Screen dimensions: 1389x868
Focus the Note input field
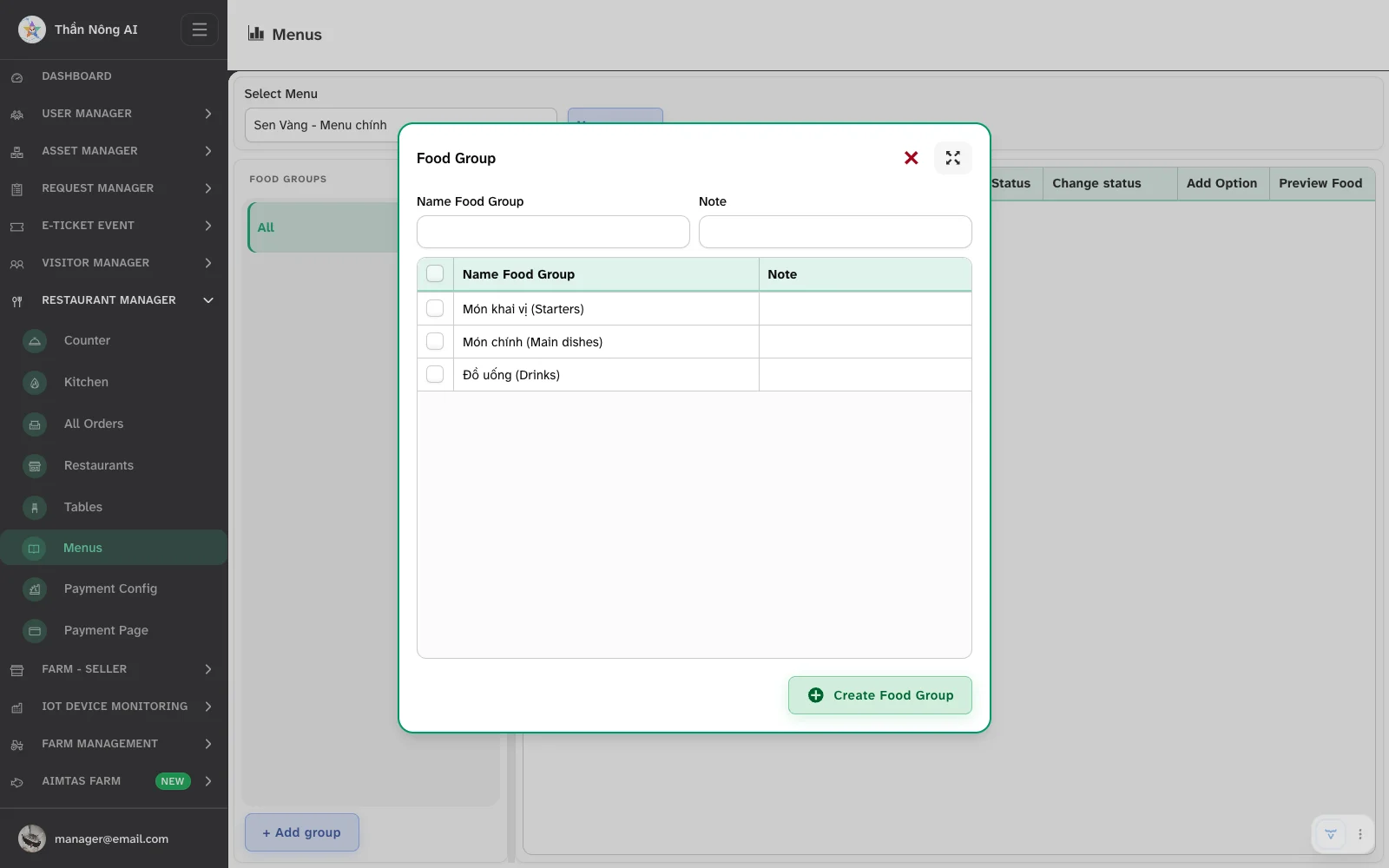[835, 232]
